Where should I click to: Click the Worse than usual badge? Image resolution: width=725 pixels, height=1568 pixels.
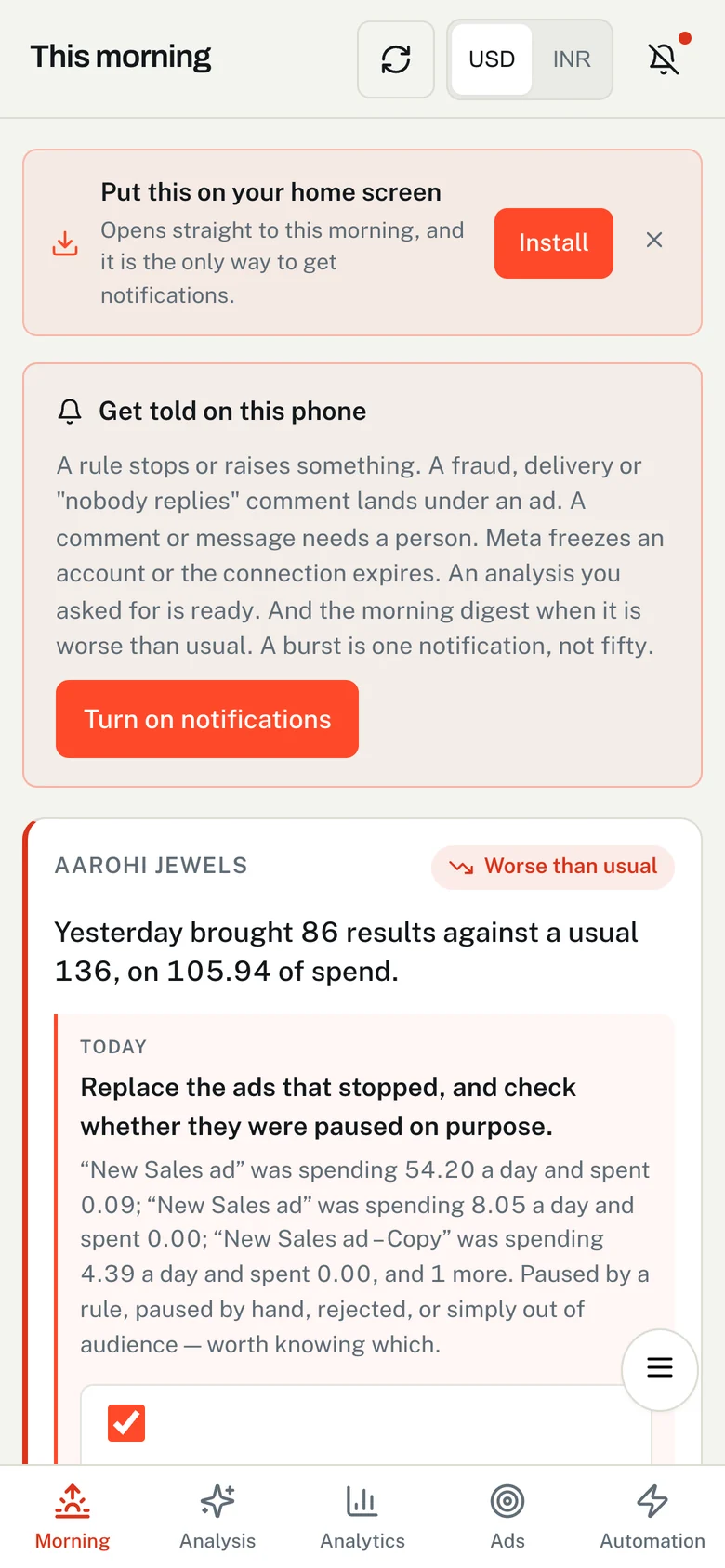point(553,867)
